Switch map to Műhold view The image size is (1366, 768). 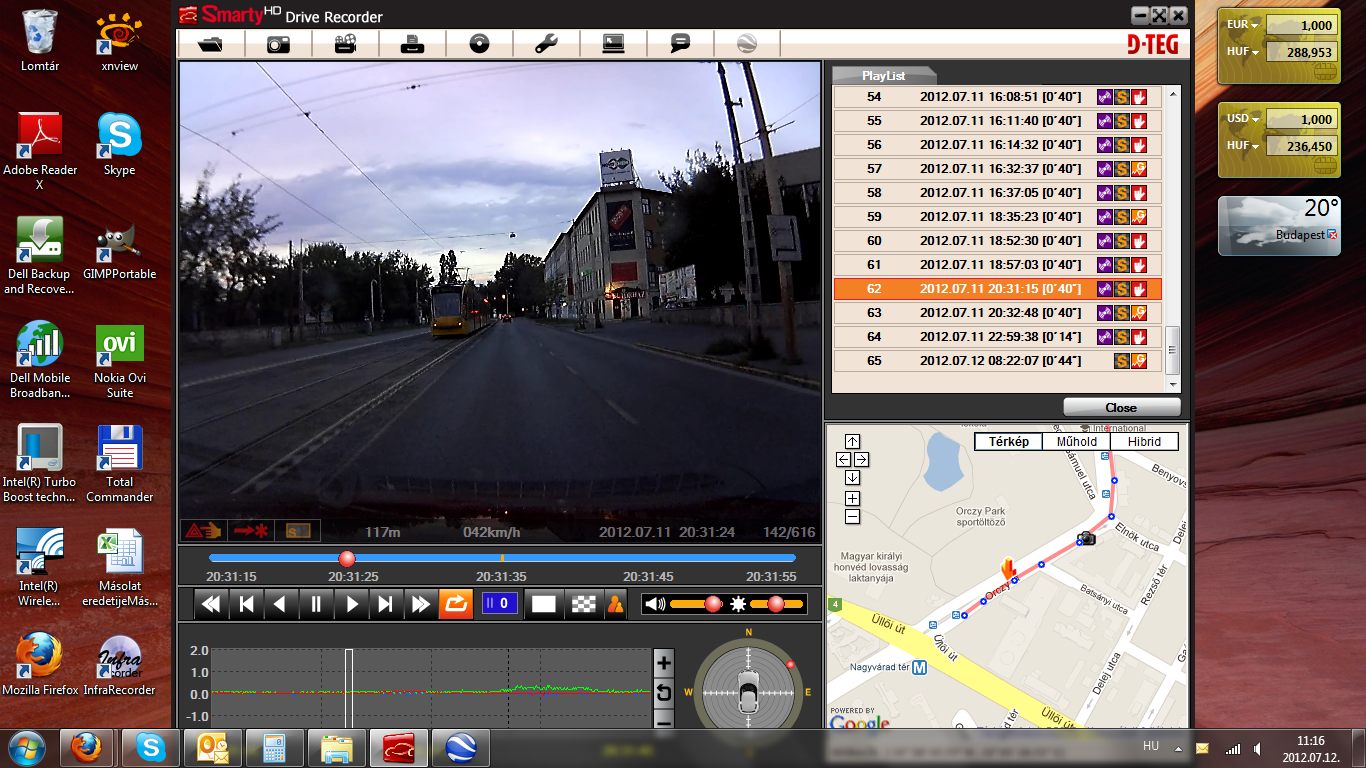coord(1077,442)
